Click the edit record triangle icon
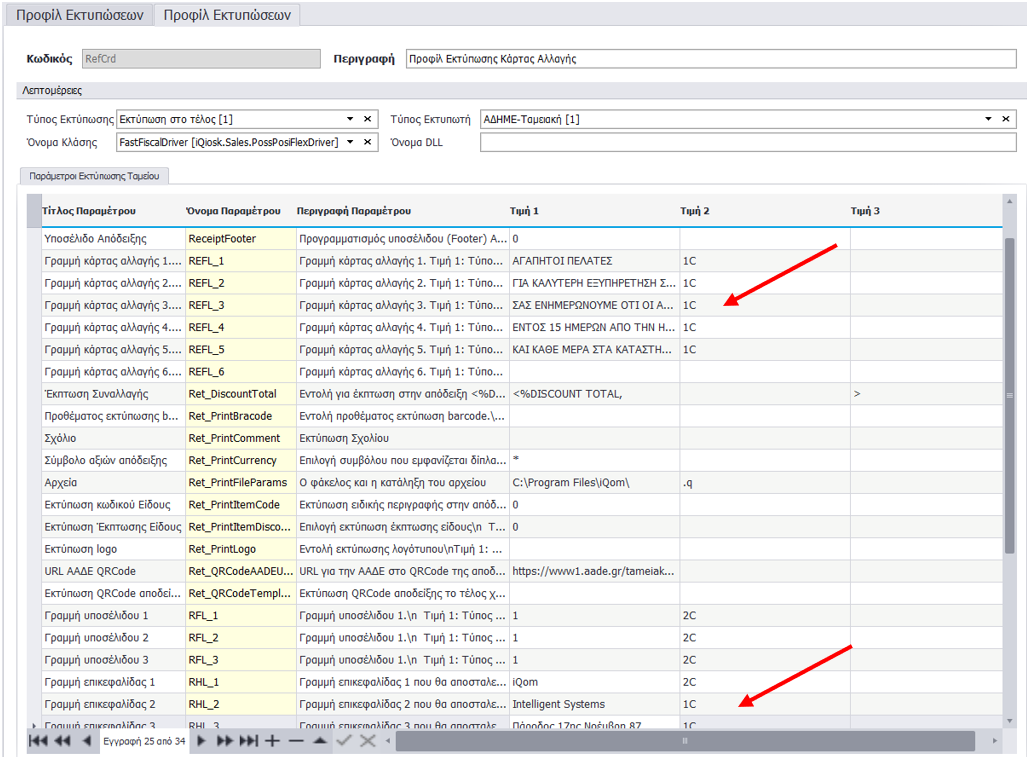This screenshot has width=1027, height=757. pyautogui.click(x=319, y=741)
